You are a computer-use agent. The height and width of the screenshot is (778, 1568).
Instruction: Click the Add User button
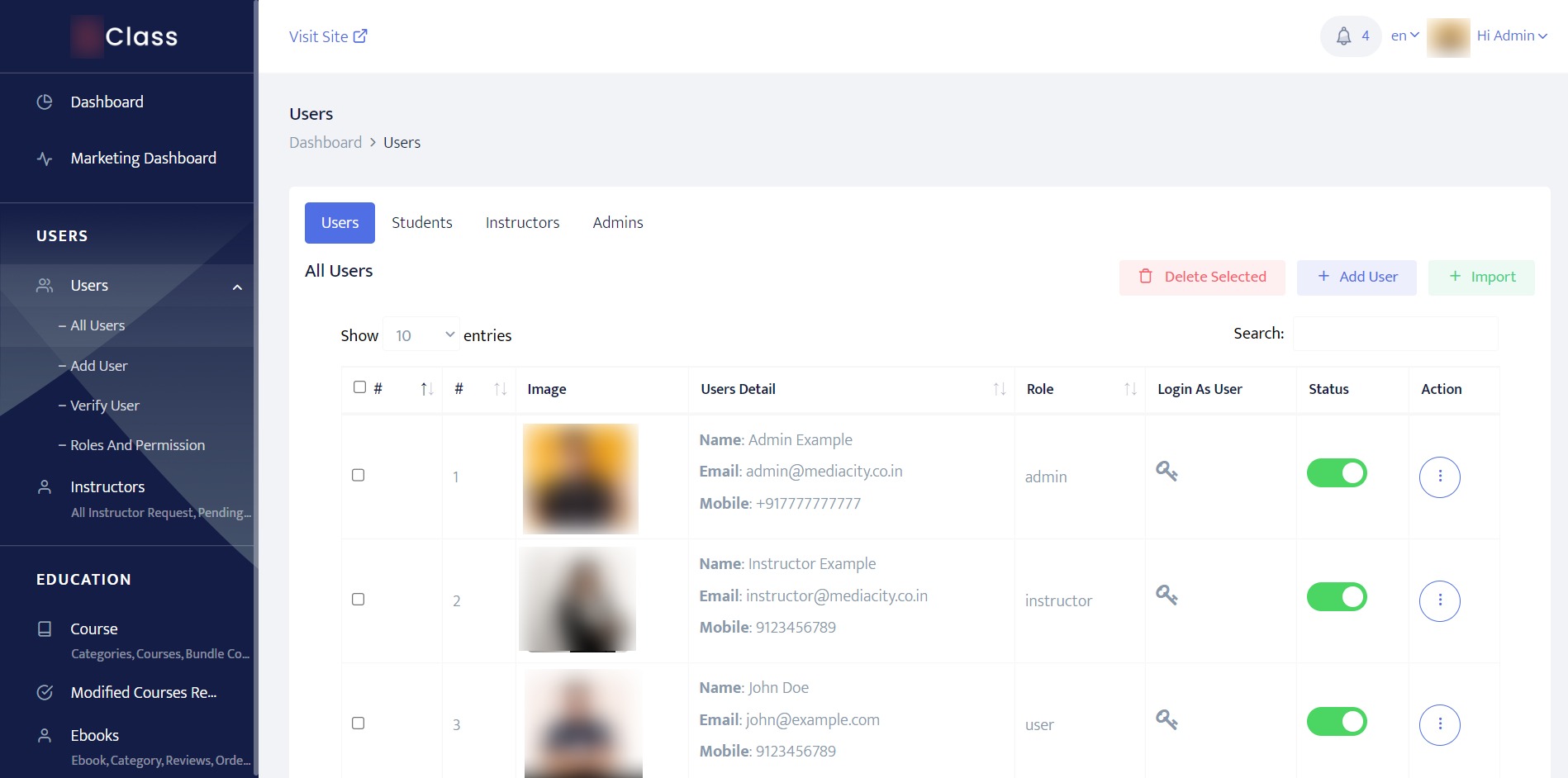coord(1356,277)
